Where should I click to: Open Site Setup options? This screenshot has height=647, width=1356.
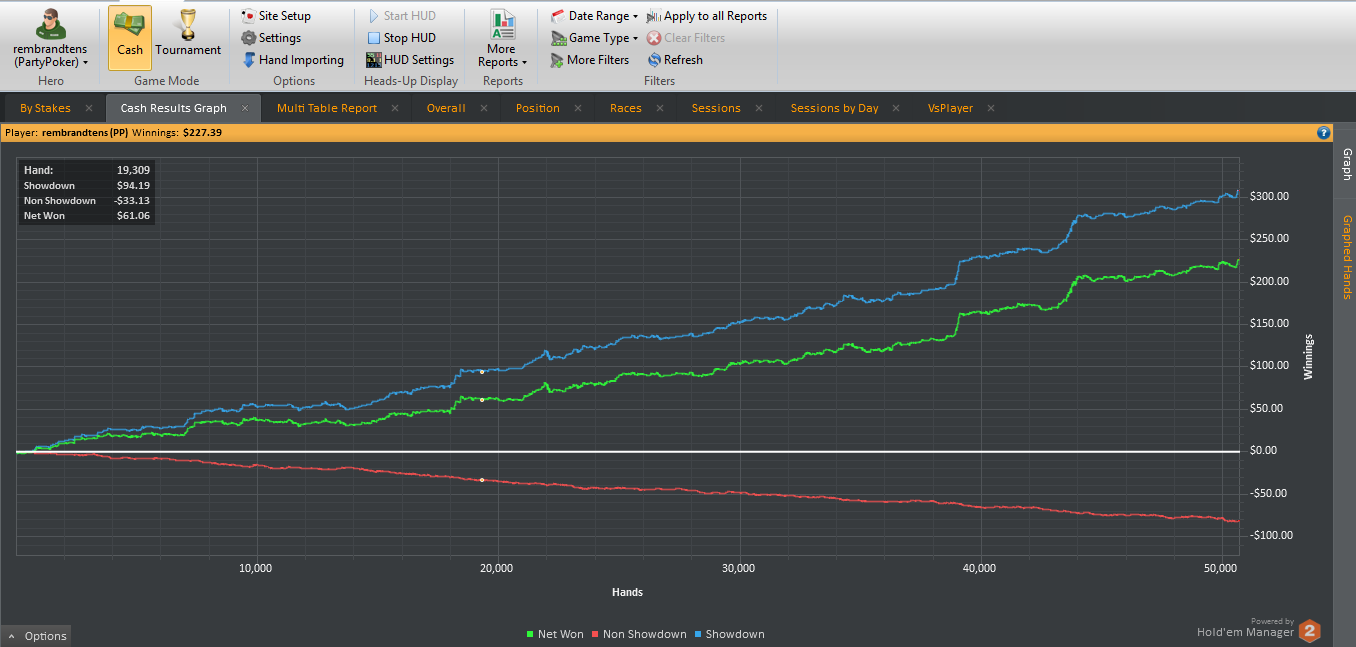(277, 16)
